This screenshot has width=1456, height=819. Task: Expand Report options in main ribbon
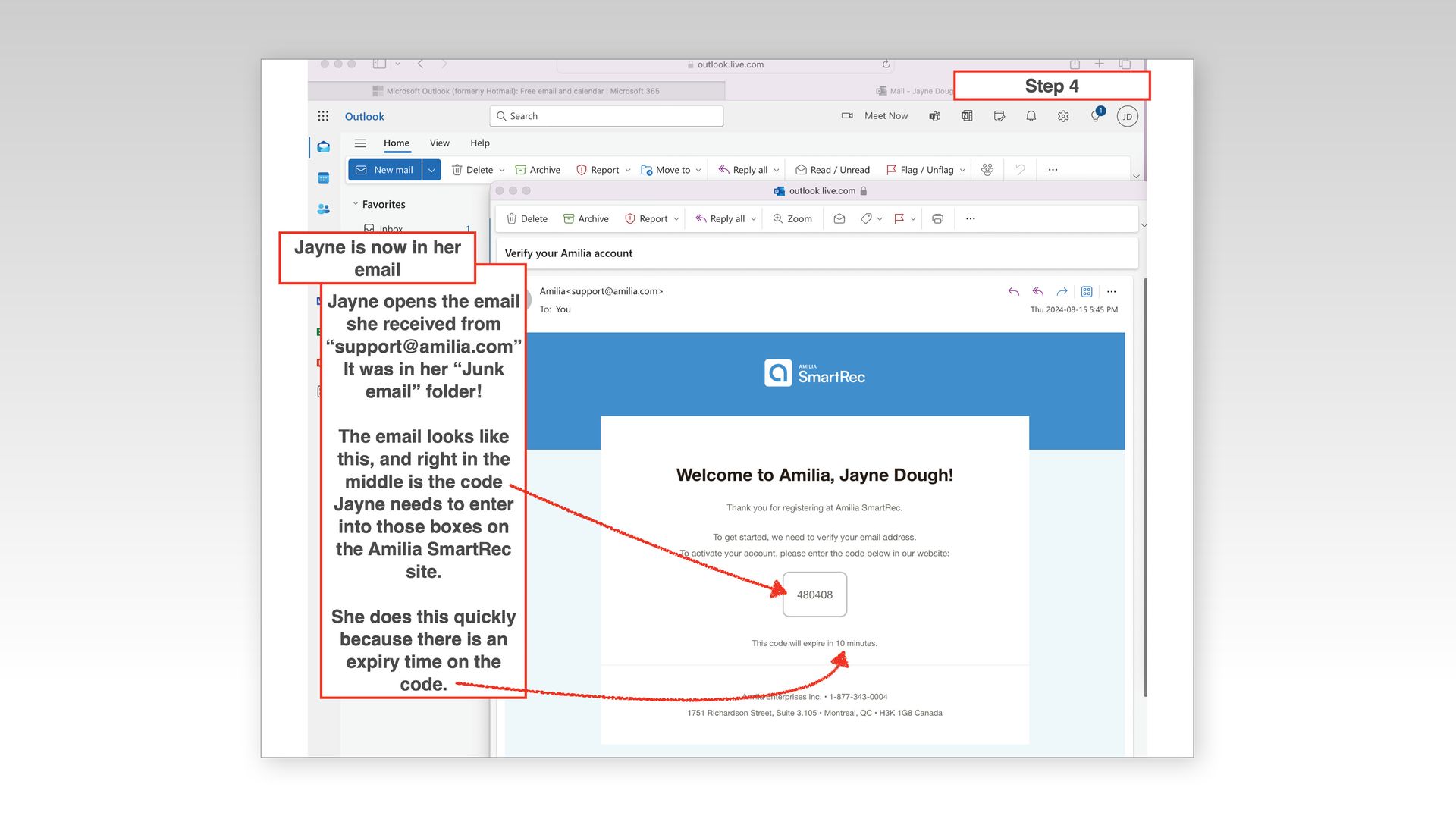[628, 171]
